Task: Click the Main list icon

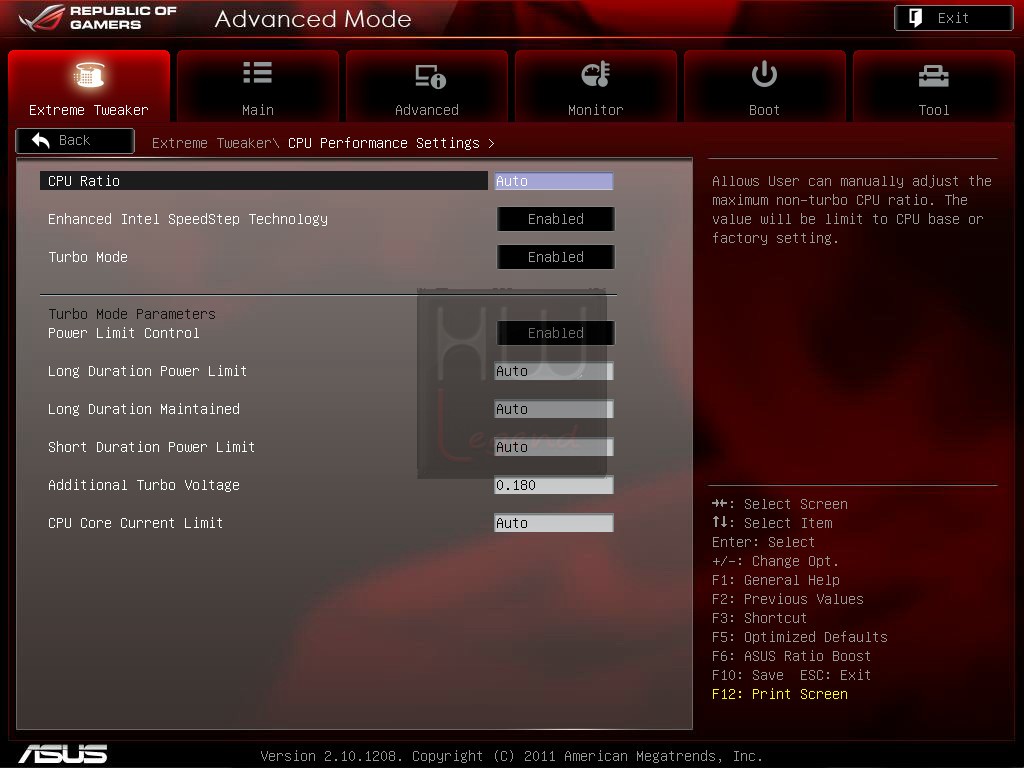Action: coord(257,72)
